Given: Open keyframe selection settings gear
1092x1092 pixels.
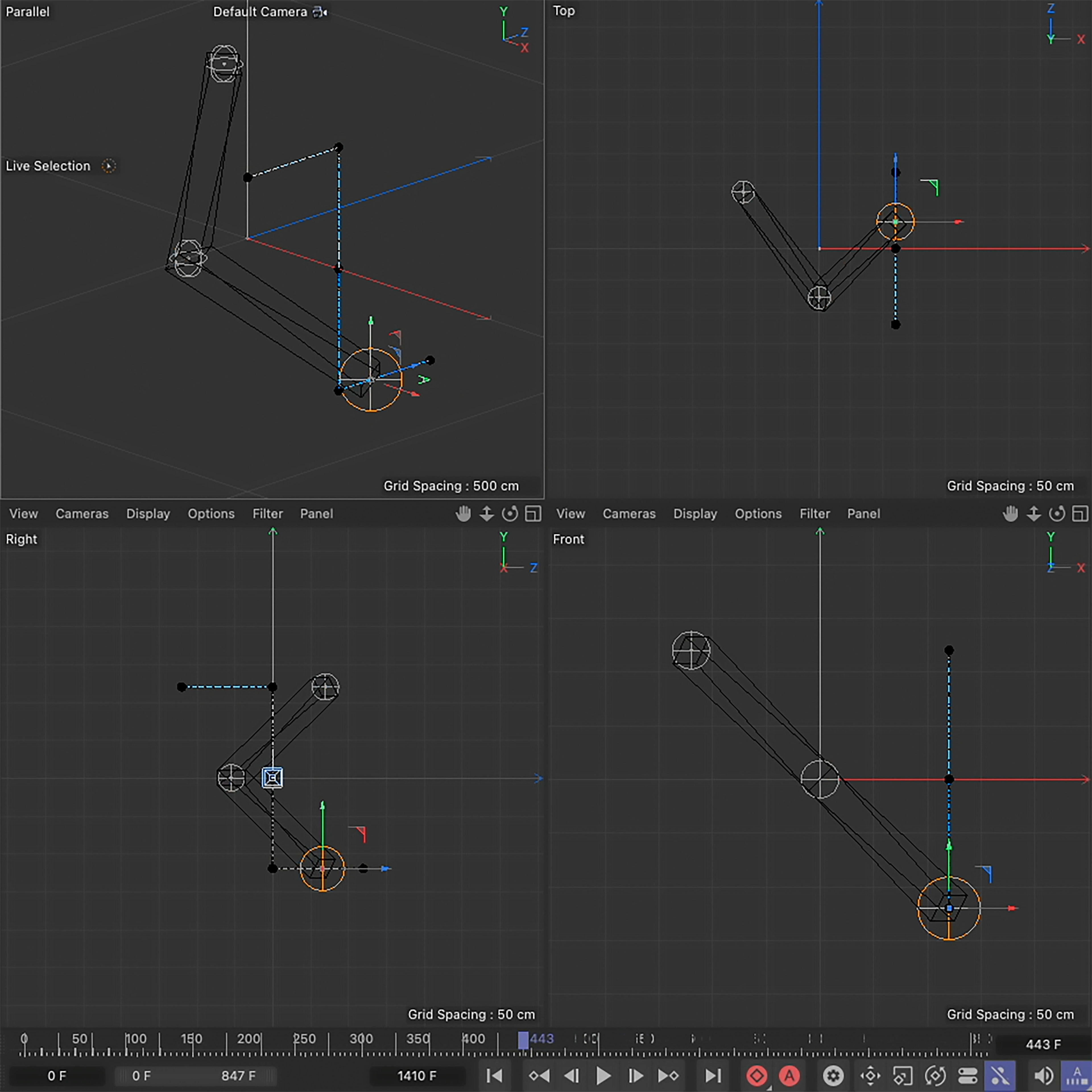Looking at the screenshot, I should [833, 1076].
